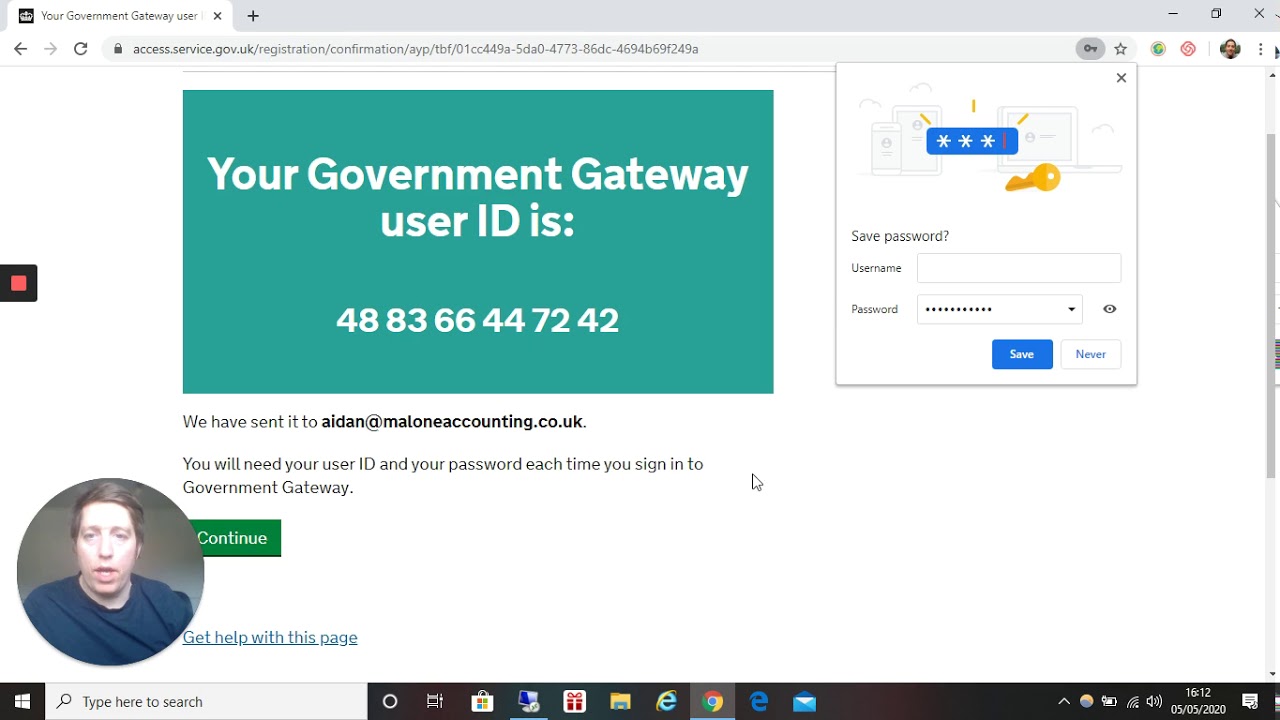
Task: Click the email aidan@maloneaccounting.co.uk text
Action: click(x=452, y=422)
